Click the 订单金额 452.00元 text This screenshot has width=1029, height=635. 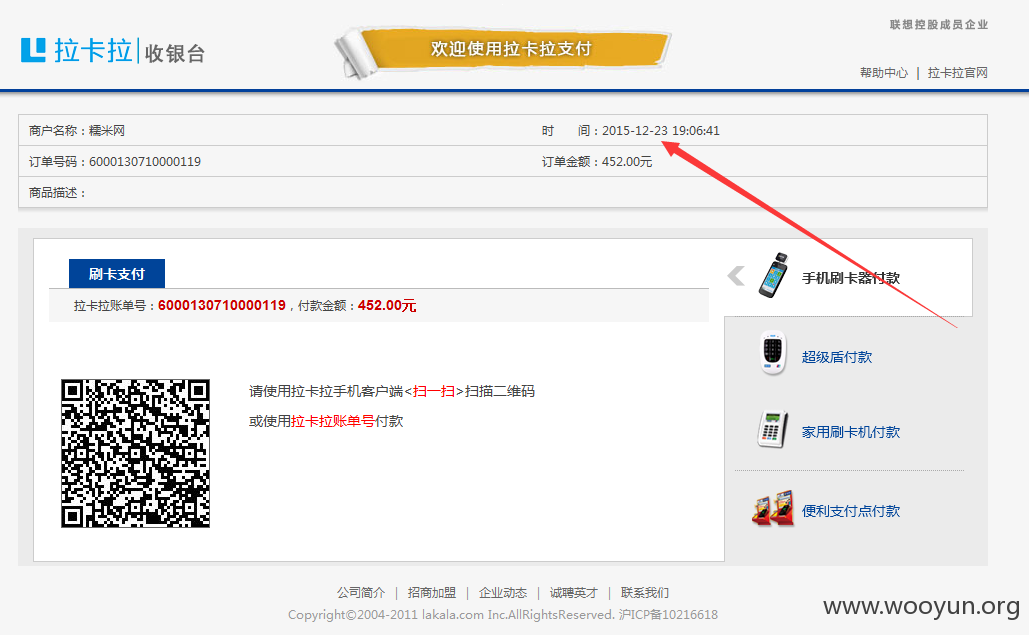click(x=597, y=161)
